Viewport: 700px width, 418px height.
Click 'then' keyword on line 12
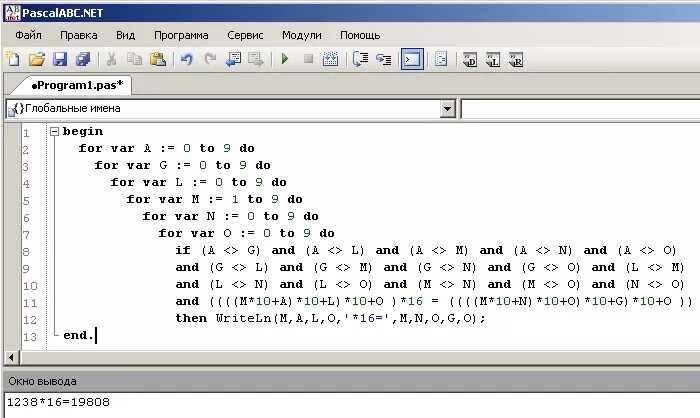(x=191, y=318)
